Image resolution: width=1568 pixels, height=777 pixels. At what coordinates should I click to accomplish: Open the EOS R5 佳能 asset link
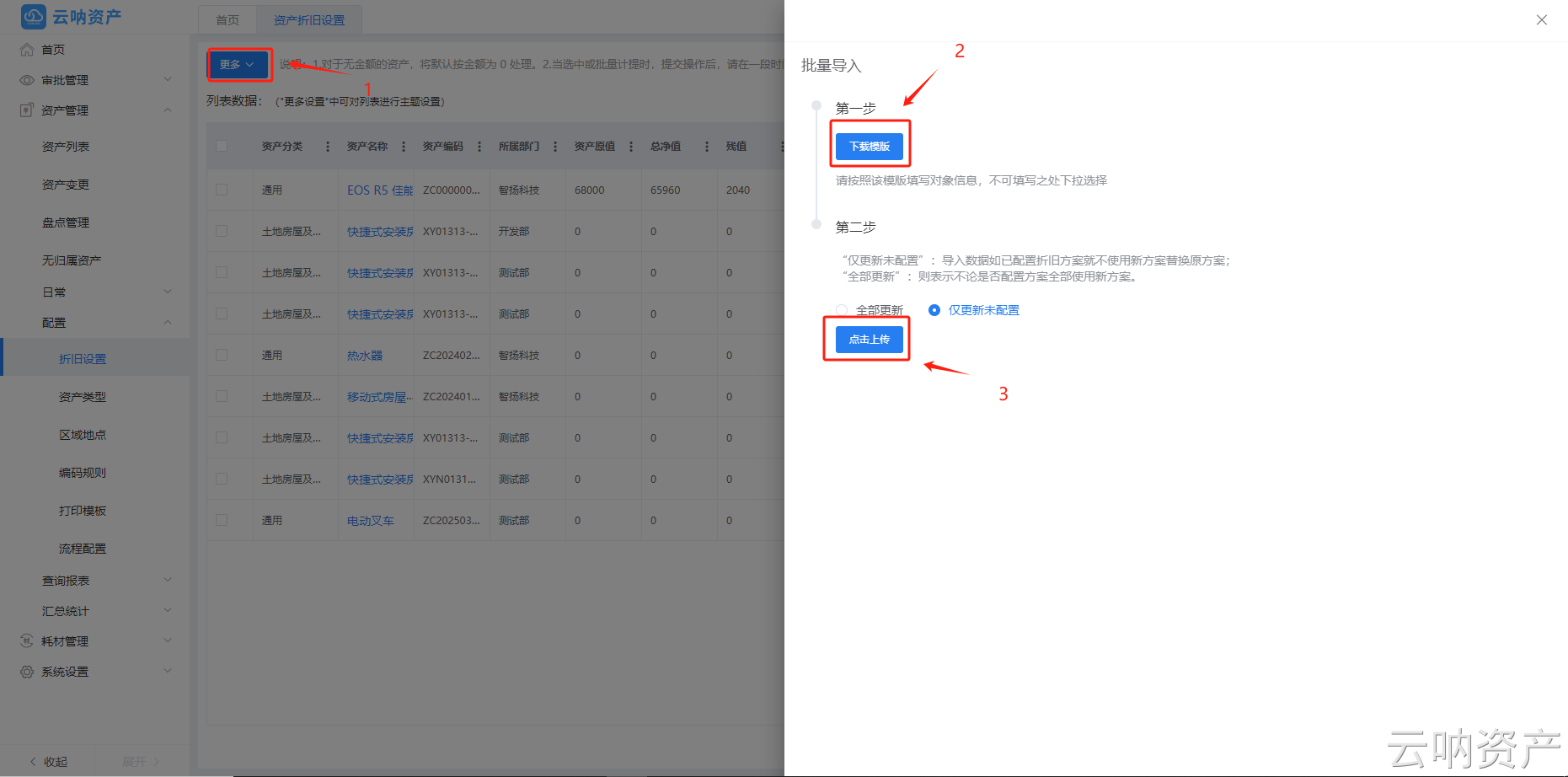click(377, 190)
